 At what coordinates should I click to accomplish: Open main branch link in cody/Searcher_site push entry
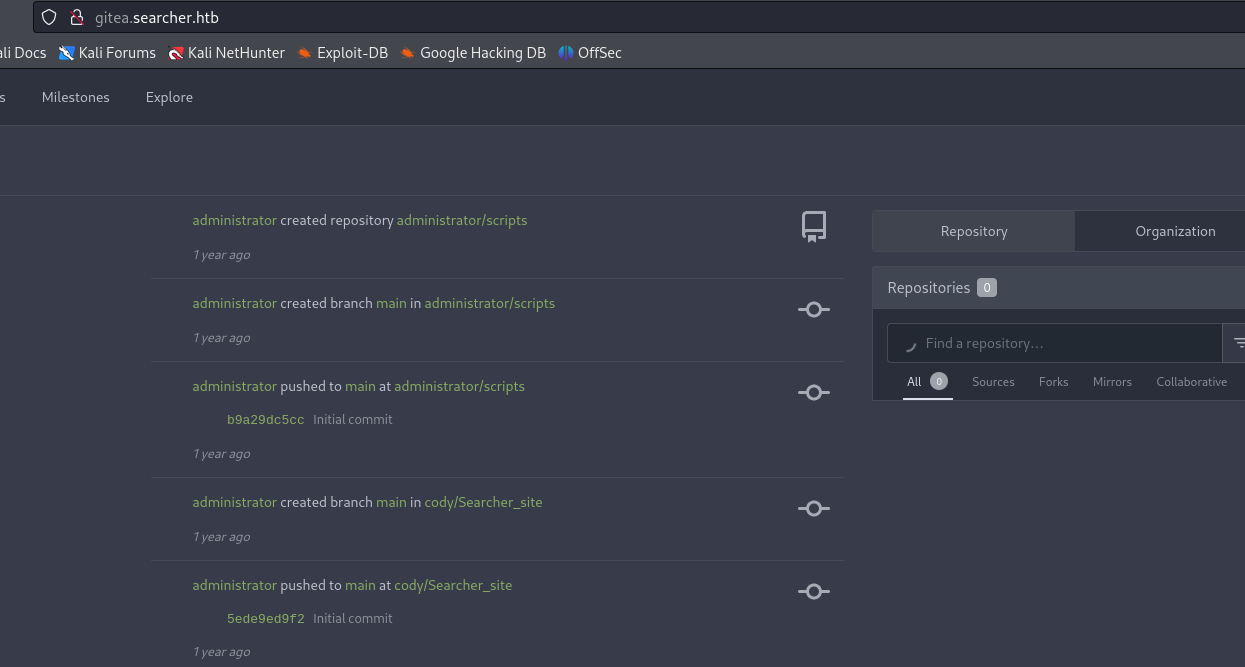pos(360,585)
